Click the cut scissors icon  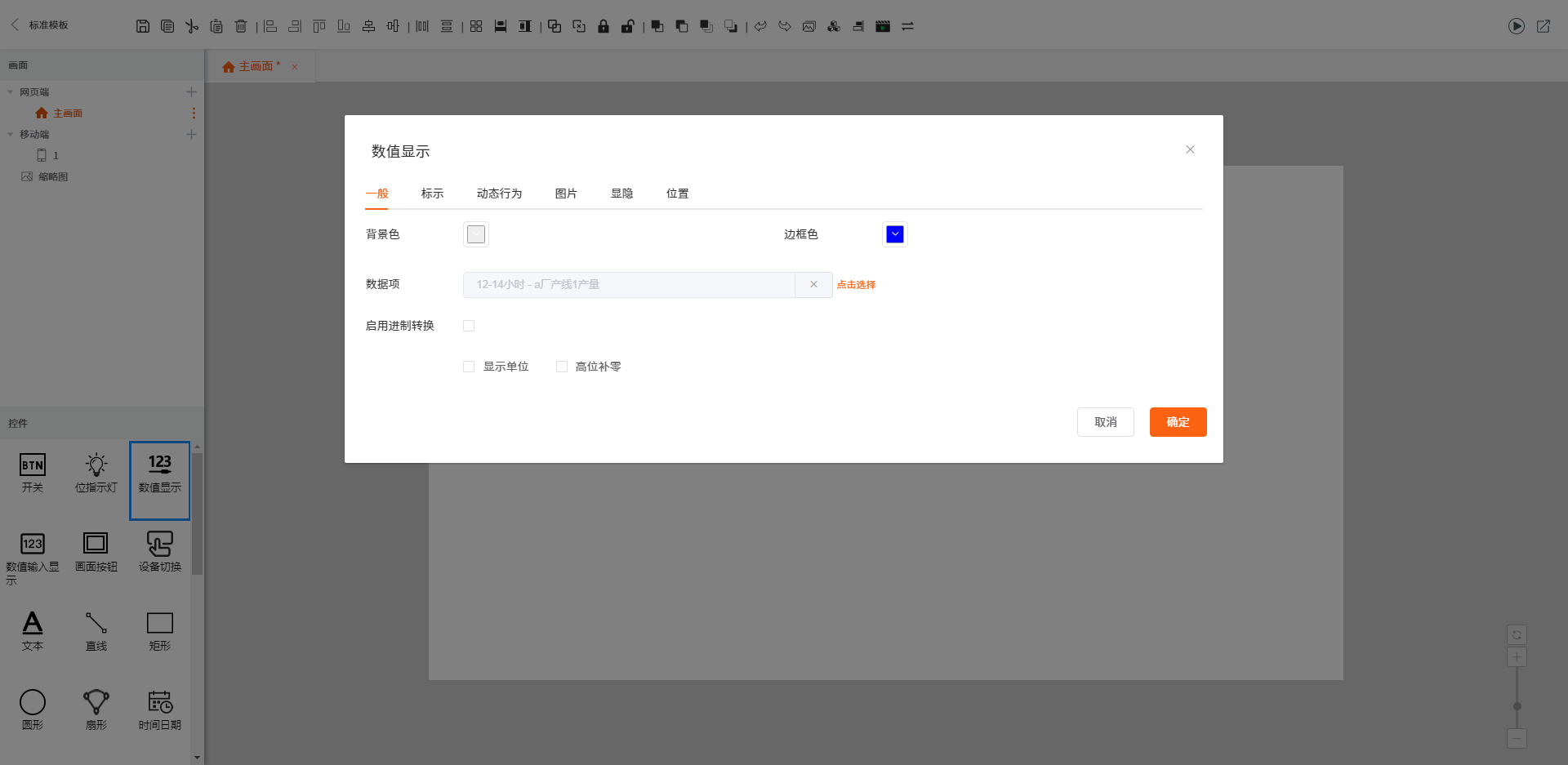pyautogui.click(x=192, y=26)
